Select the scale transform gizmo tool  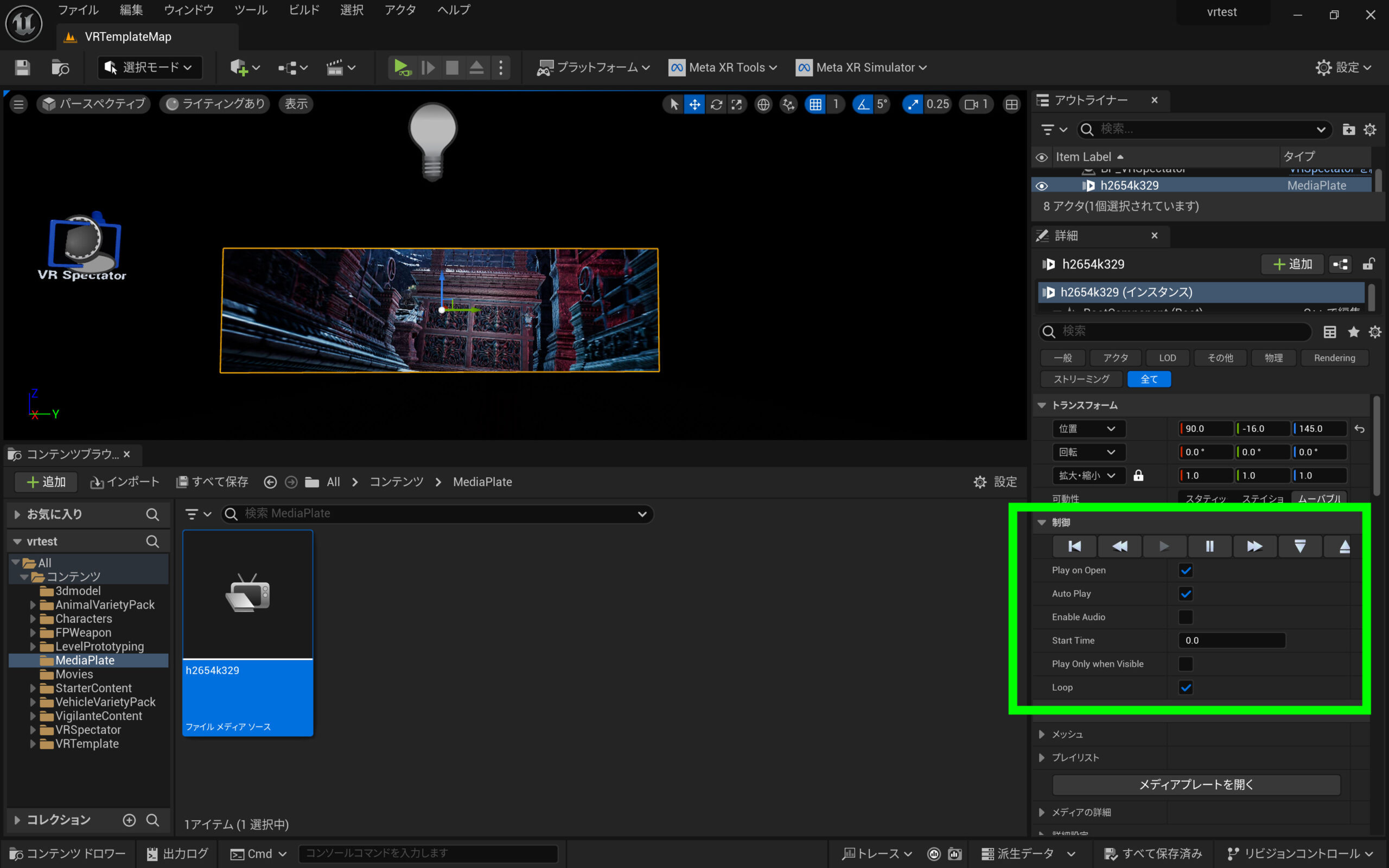pyautogui.click(x=737, y=105)
